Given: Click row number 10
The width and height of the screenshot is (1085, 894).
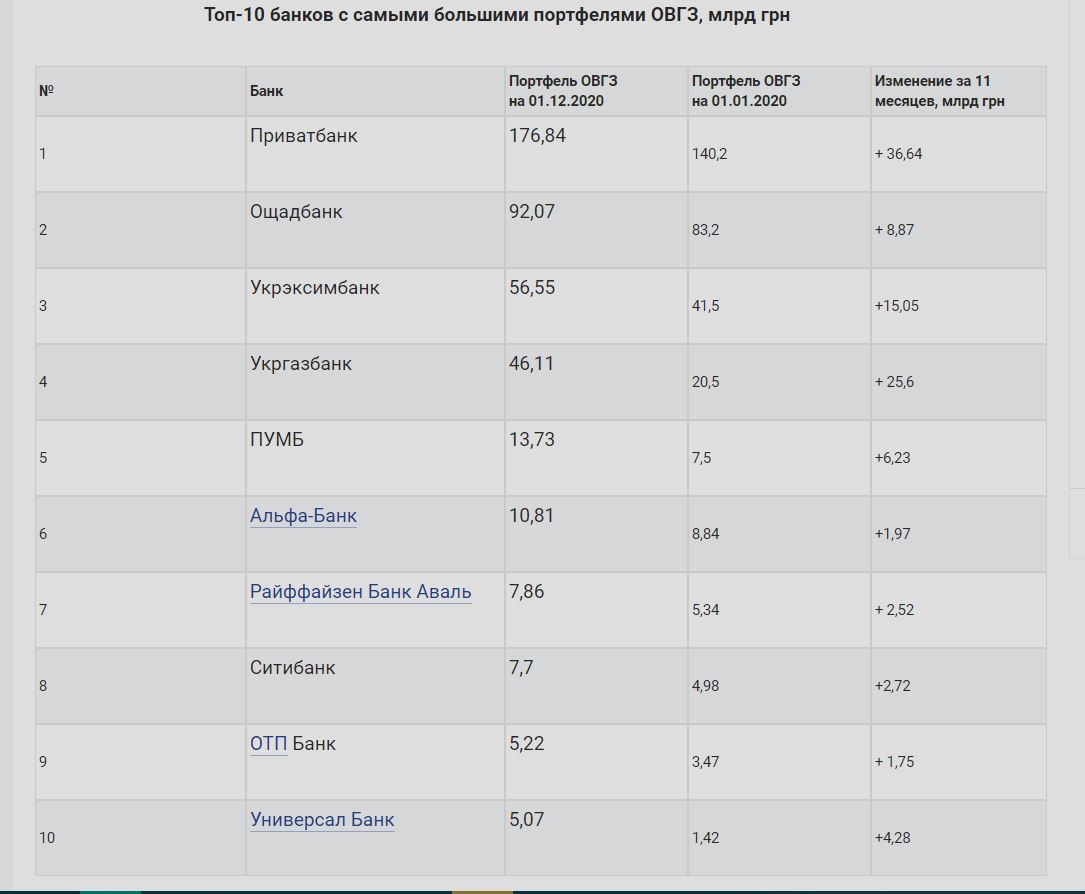Looking at the screenshot, I should pos(47,838).
